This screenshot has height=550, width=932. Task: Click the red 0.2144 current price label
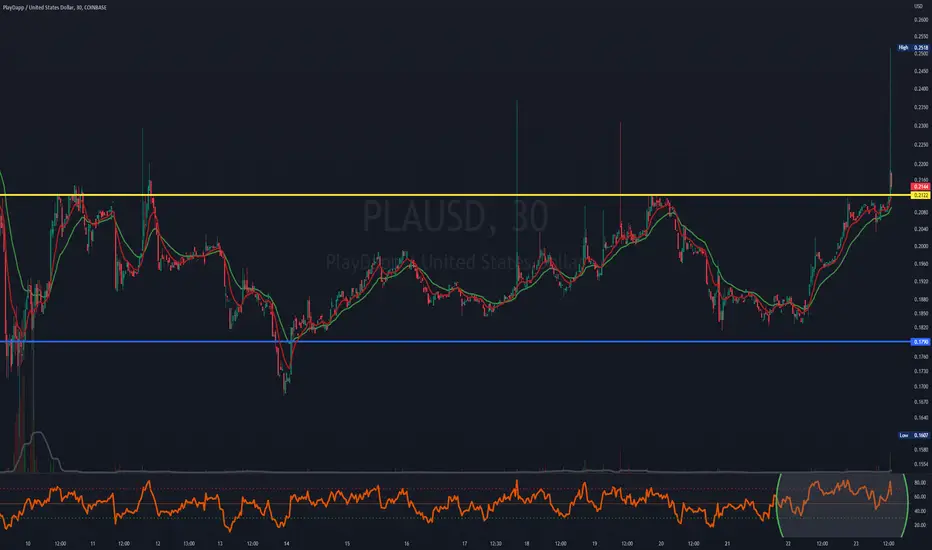point(921,187)
